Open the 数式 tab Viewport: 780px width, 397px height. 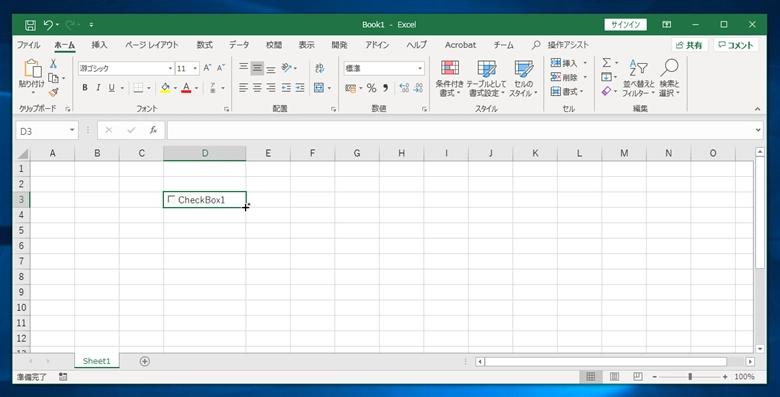click(x=204, y=45)
